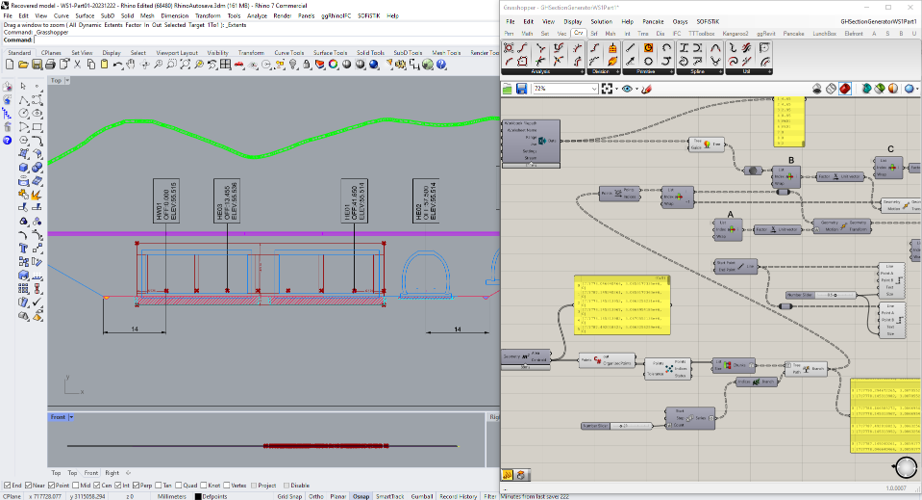Switch to the Surface Tools toolbar tab
This screenshot has width=922, height=500.
pos(329,52)
